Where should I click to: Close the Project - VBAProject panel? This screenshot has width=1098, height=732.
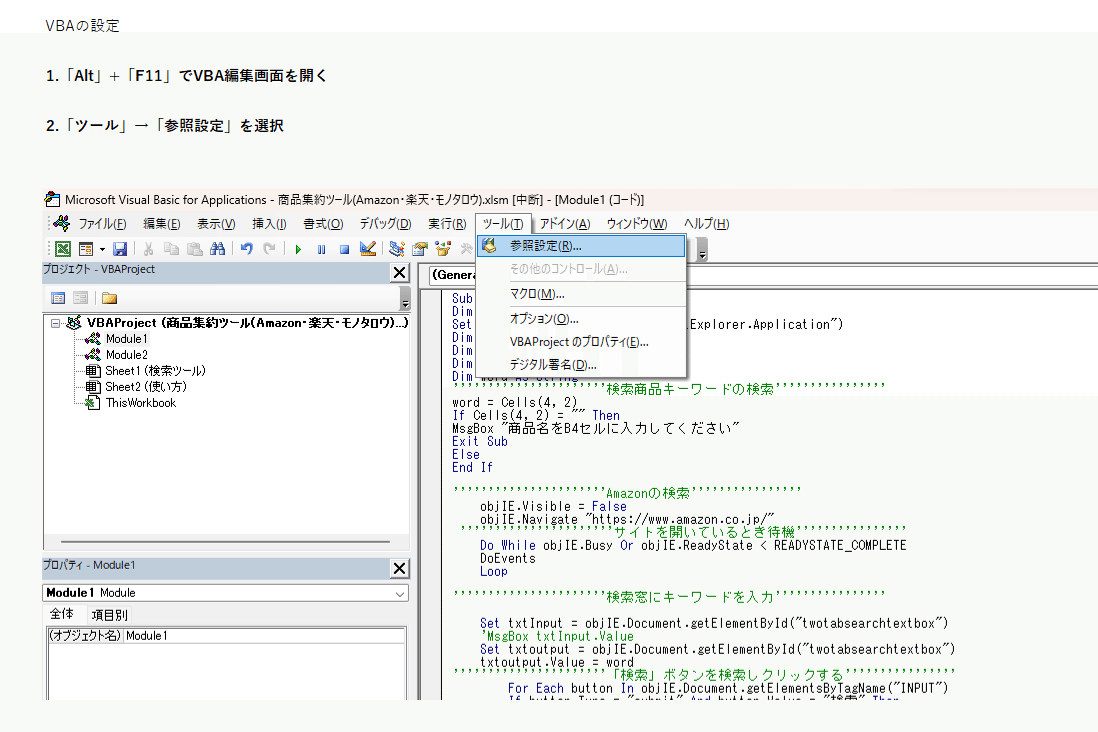click(399, 272)
